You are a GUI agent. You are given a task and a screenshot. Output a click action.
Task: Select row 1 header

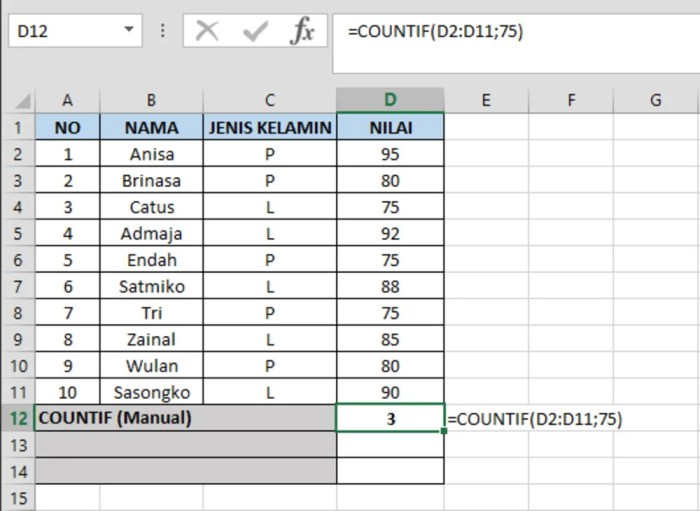tap(18, 127)
